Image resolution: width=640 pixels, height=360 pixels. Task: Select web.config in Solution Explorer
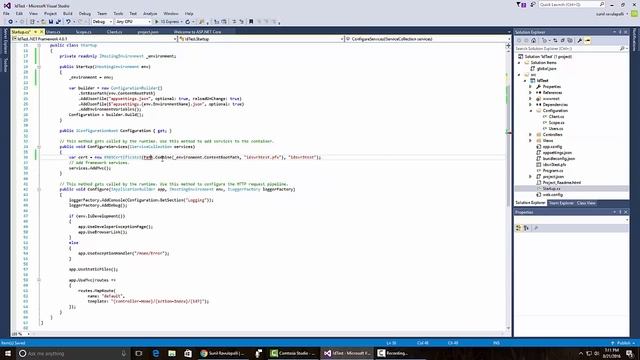552,195
